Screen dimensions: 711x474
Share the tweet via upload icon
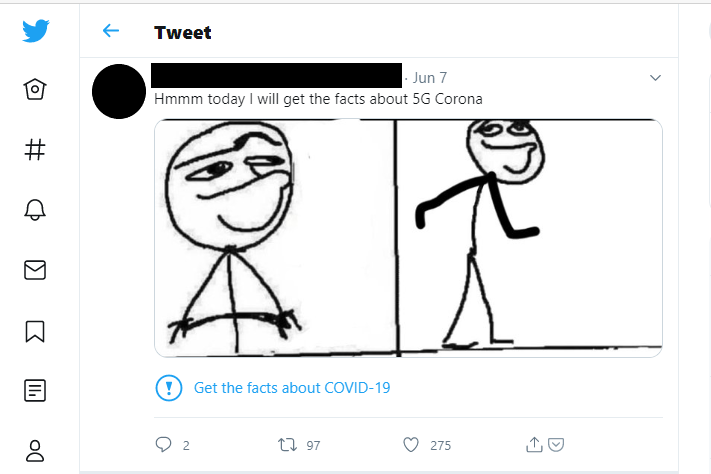[534, 445]
